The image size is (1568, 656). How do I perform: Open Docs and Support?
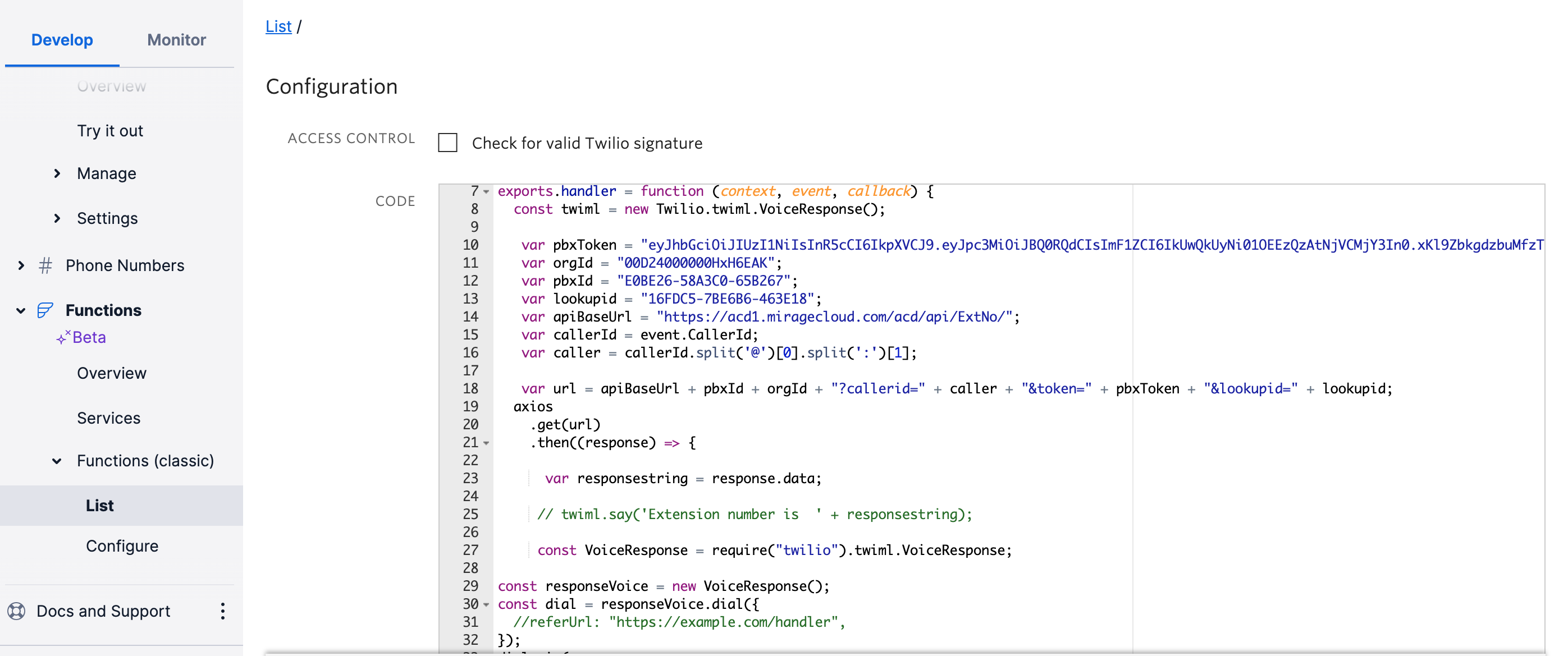tap(103, 611)
